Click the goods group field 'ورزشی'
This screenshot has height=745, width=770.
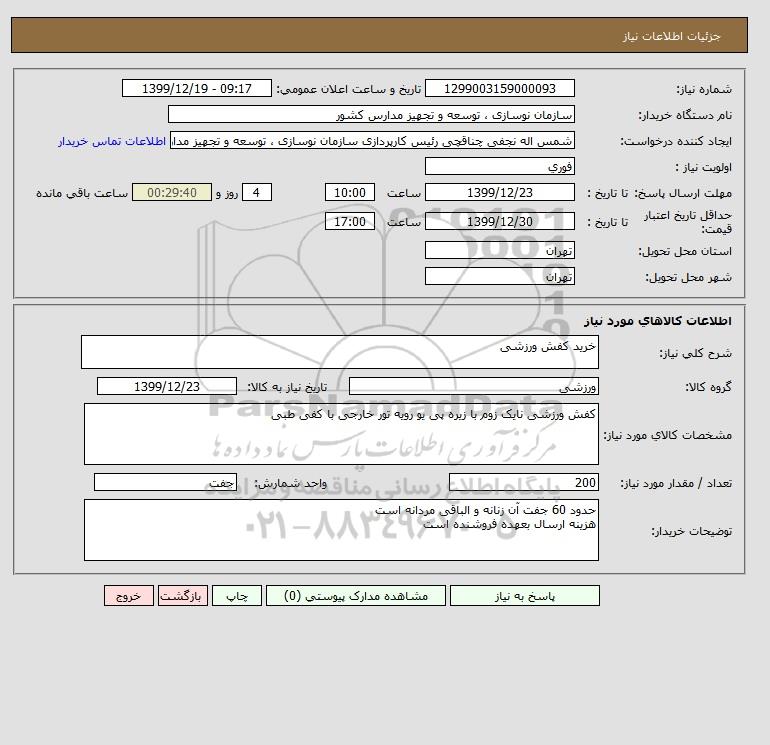pos(473,386)
